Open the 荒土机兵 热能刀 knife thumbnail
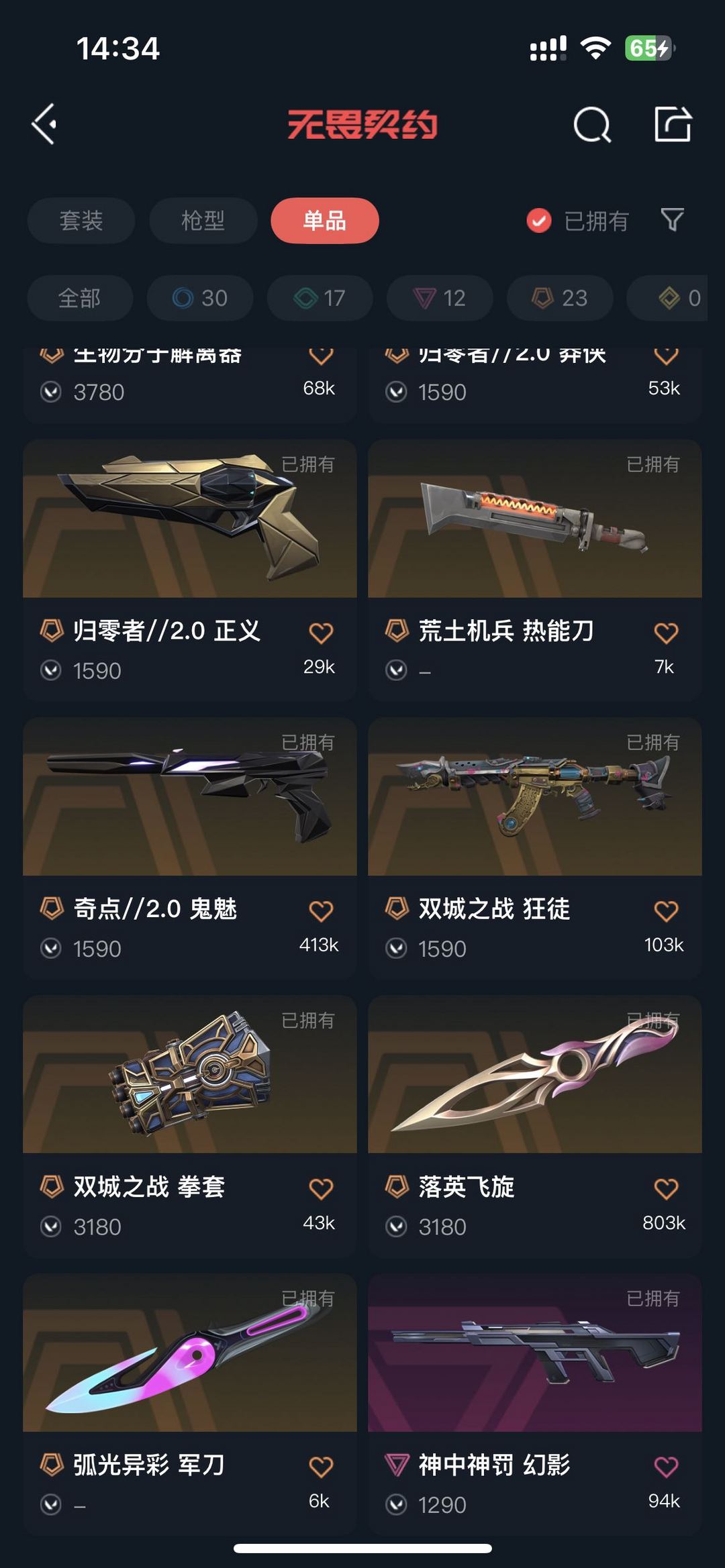725x1568 pixels. click(535, 519)
